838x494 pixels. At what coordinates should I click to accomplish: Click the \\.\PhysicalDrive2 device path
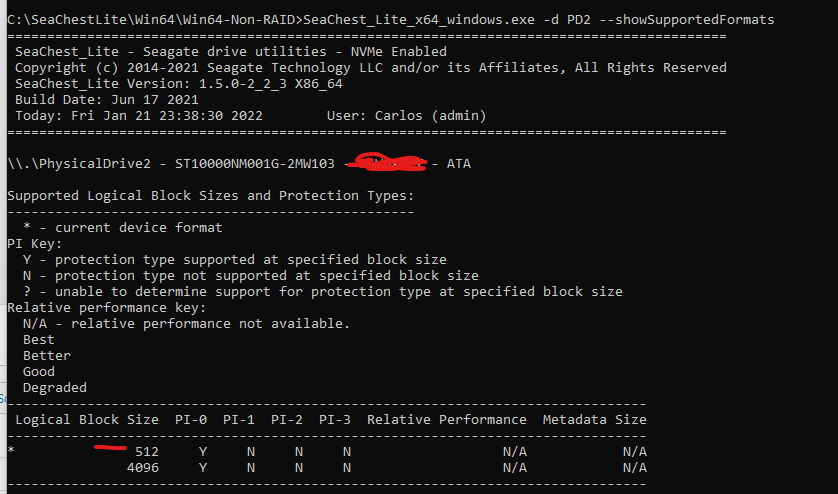pyautogui.click(x=79, y=164)
